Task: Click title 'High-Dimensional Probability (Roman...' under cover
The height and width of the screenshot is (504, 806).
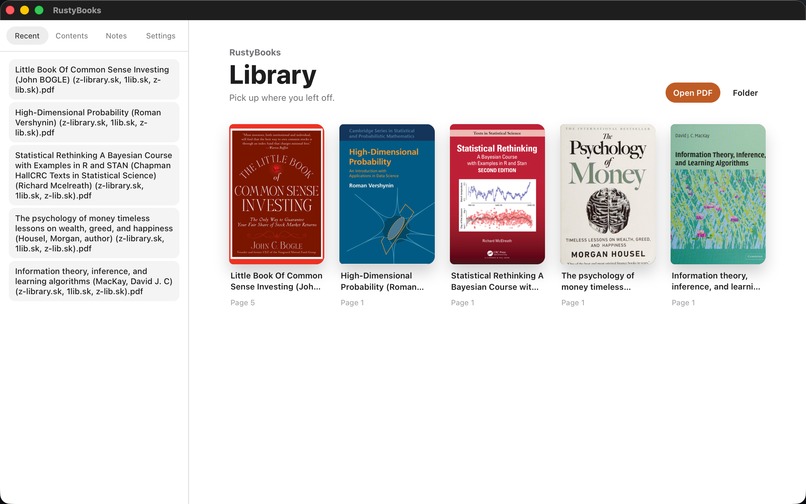Action: point(382,281)
